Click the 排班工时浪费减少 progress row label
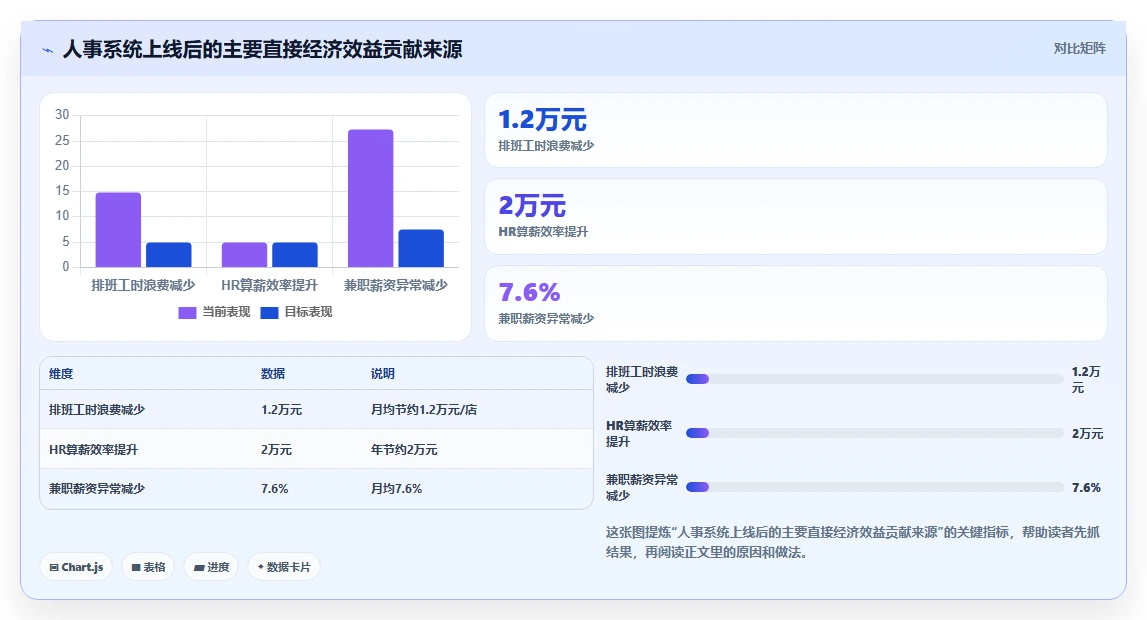Image resolution: width=1147 pixels, height=620 pixels. click(x=642, y=379)
